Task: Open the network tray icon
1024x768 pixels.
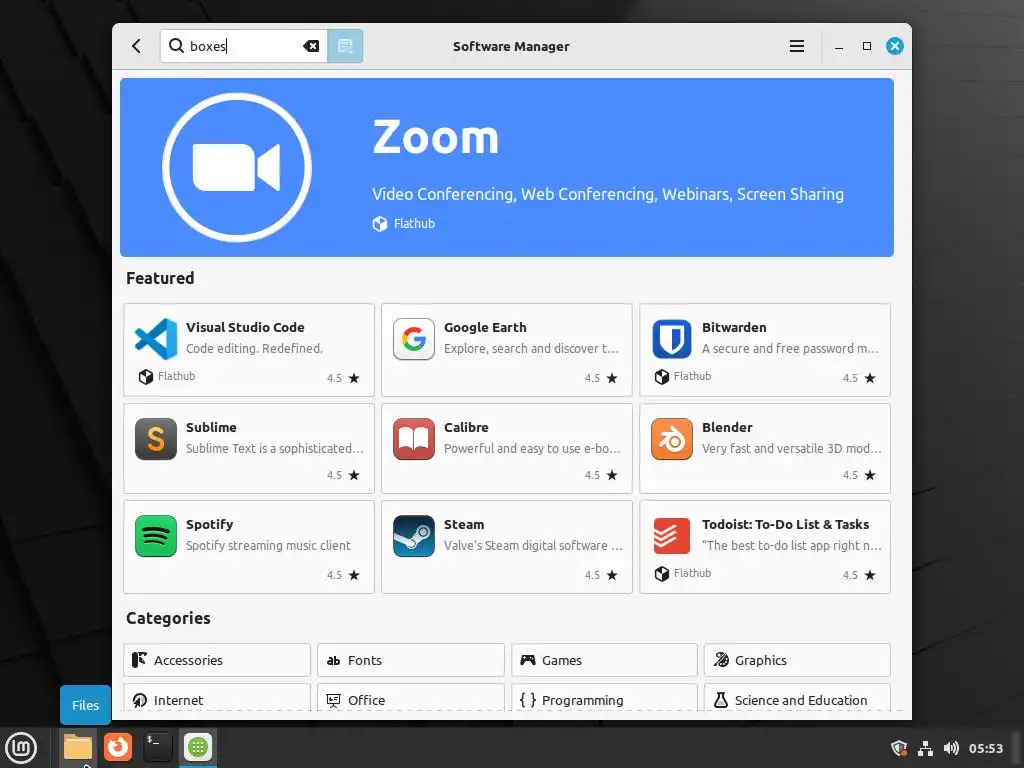Action: click(925, 748)
